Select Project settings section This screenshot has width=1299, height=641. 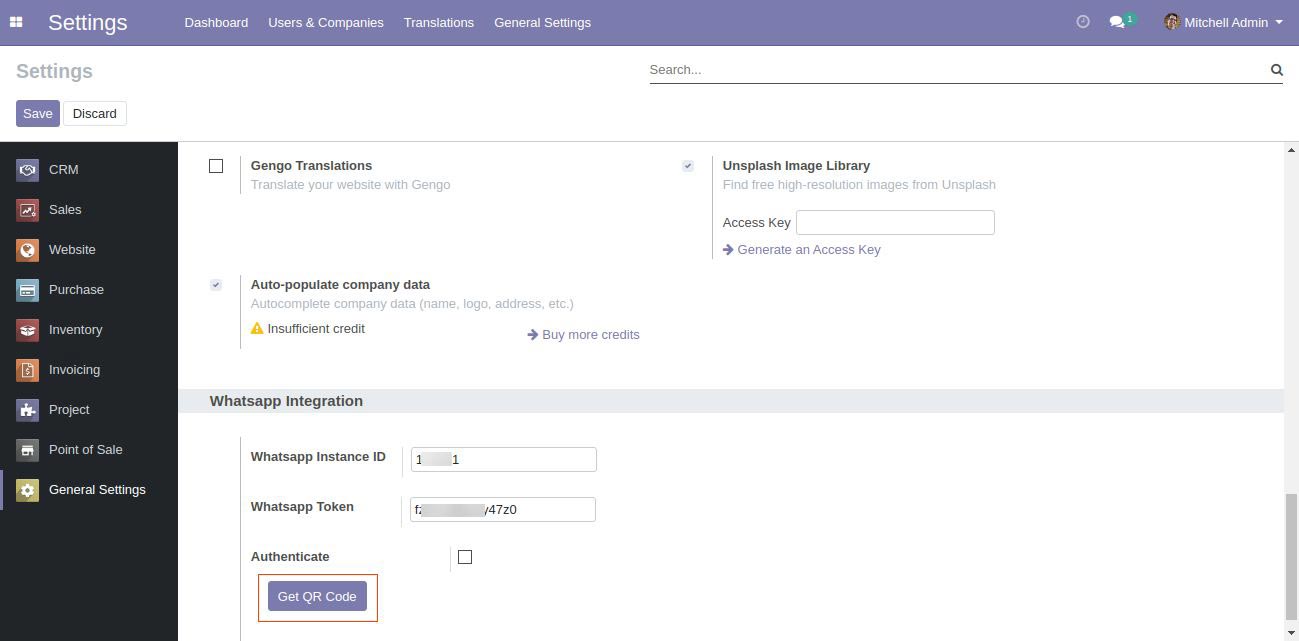tap(89, 410)
